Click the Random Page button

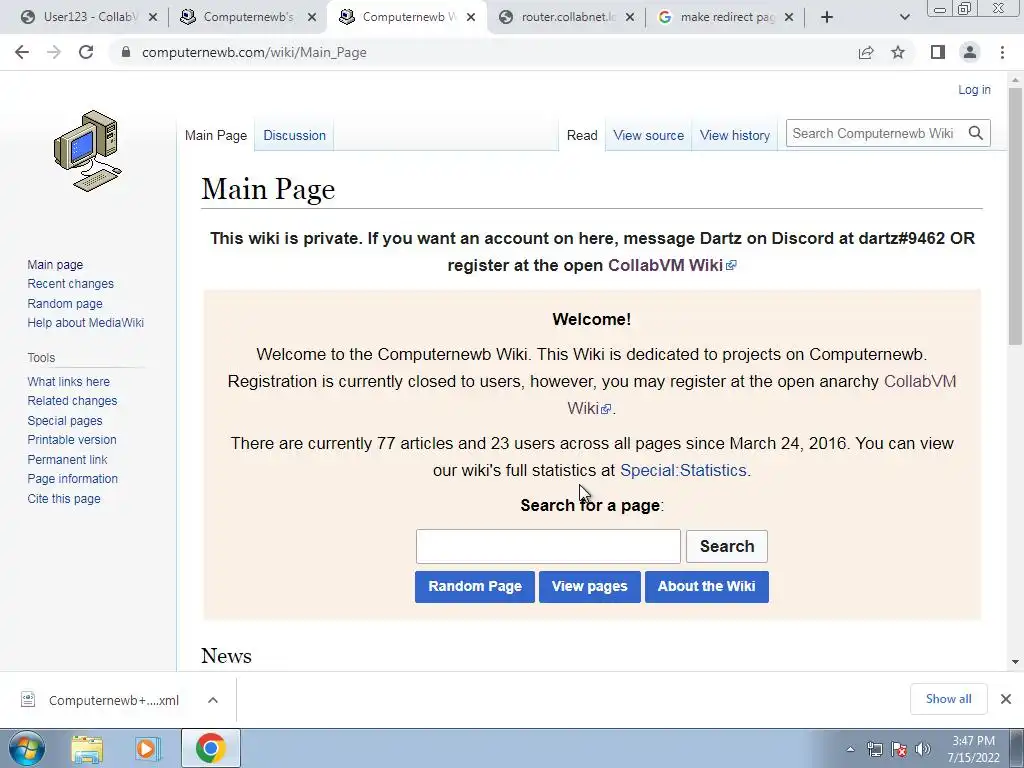475,586
